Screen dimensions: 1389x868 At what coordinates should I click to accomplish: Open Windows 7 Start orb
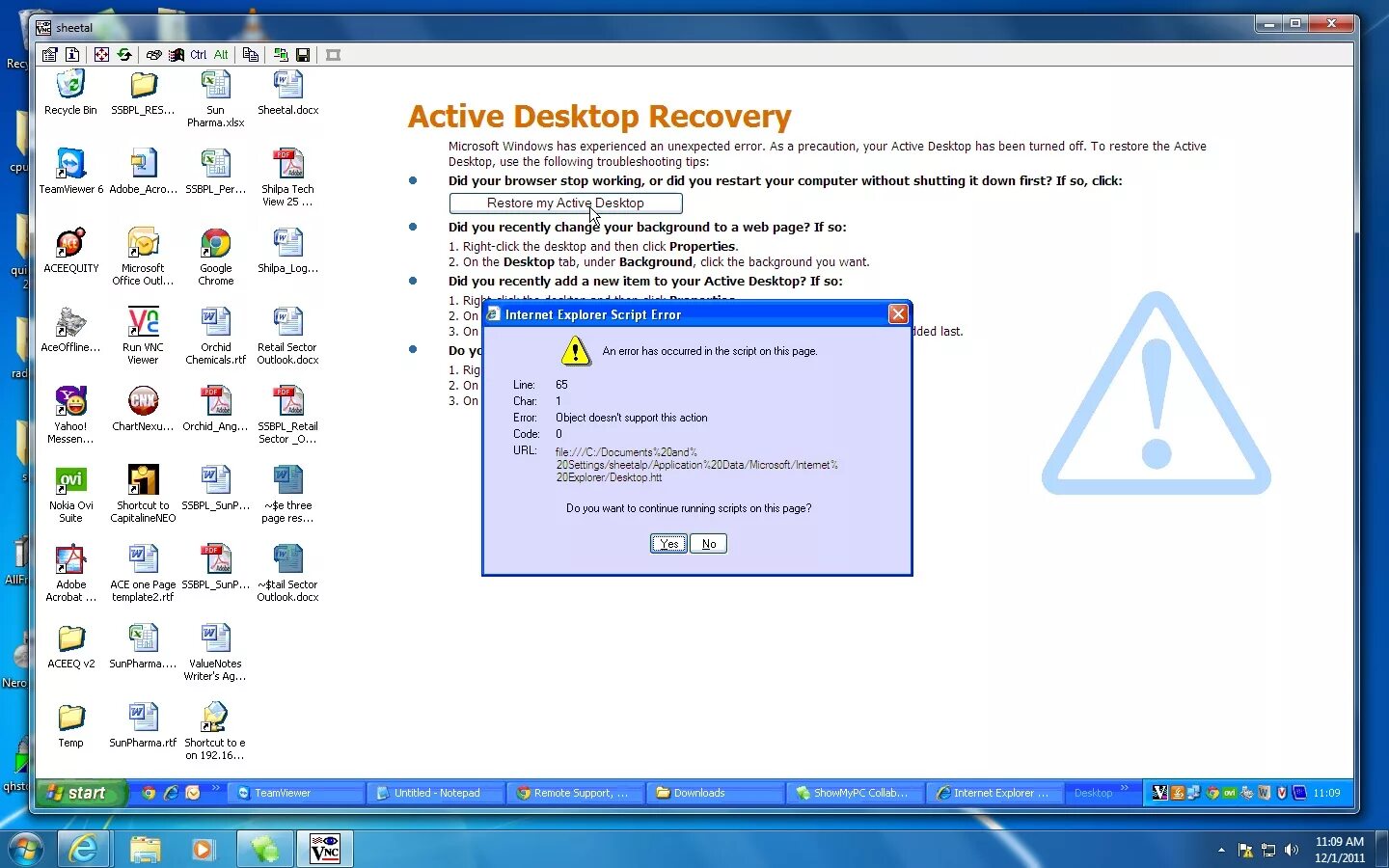click(26, 849)
